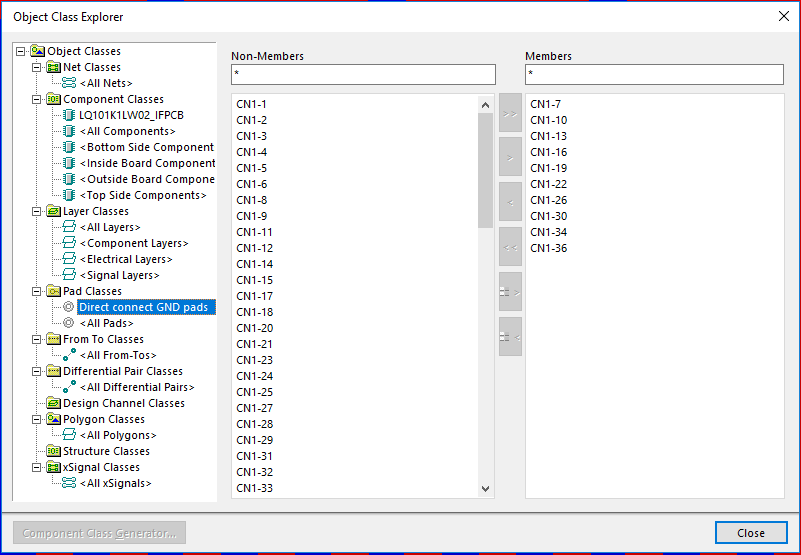
Task: Close the Object Class Explorer via Close button
Action: point(751,533)
